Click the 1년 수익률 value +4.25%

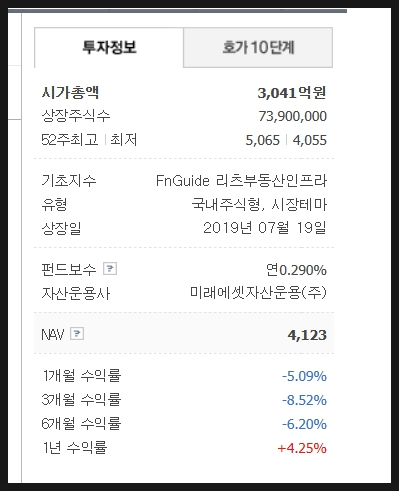point(302,448)
